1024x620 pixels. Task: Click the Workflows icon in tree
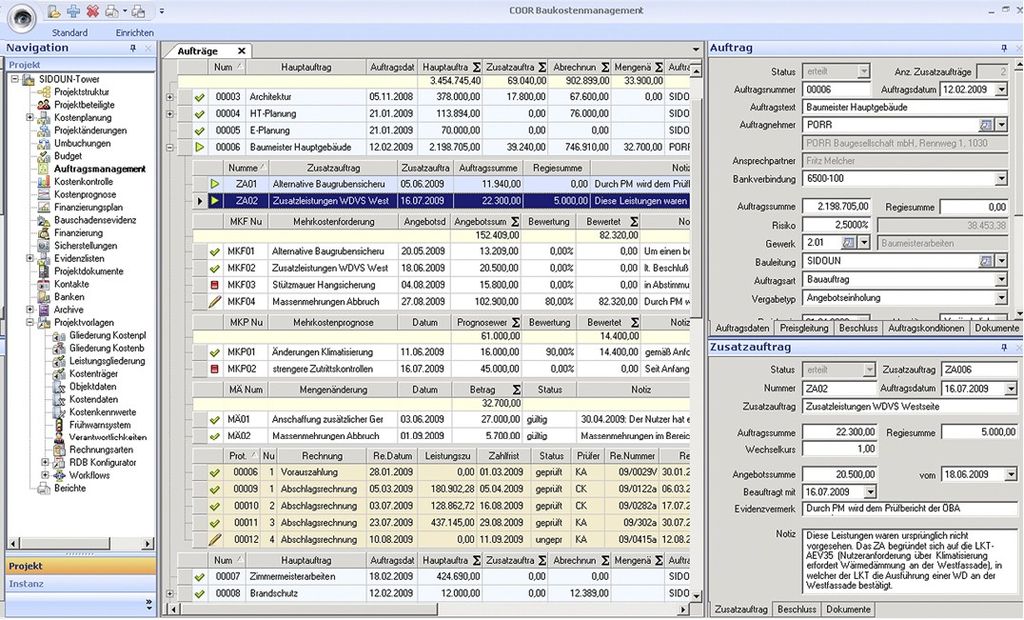pos(59,475)
